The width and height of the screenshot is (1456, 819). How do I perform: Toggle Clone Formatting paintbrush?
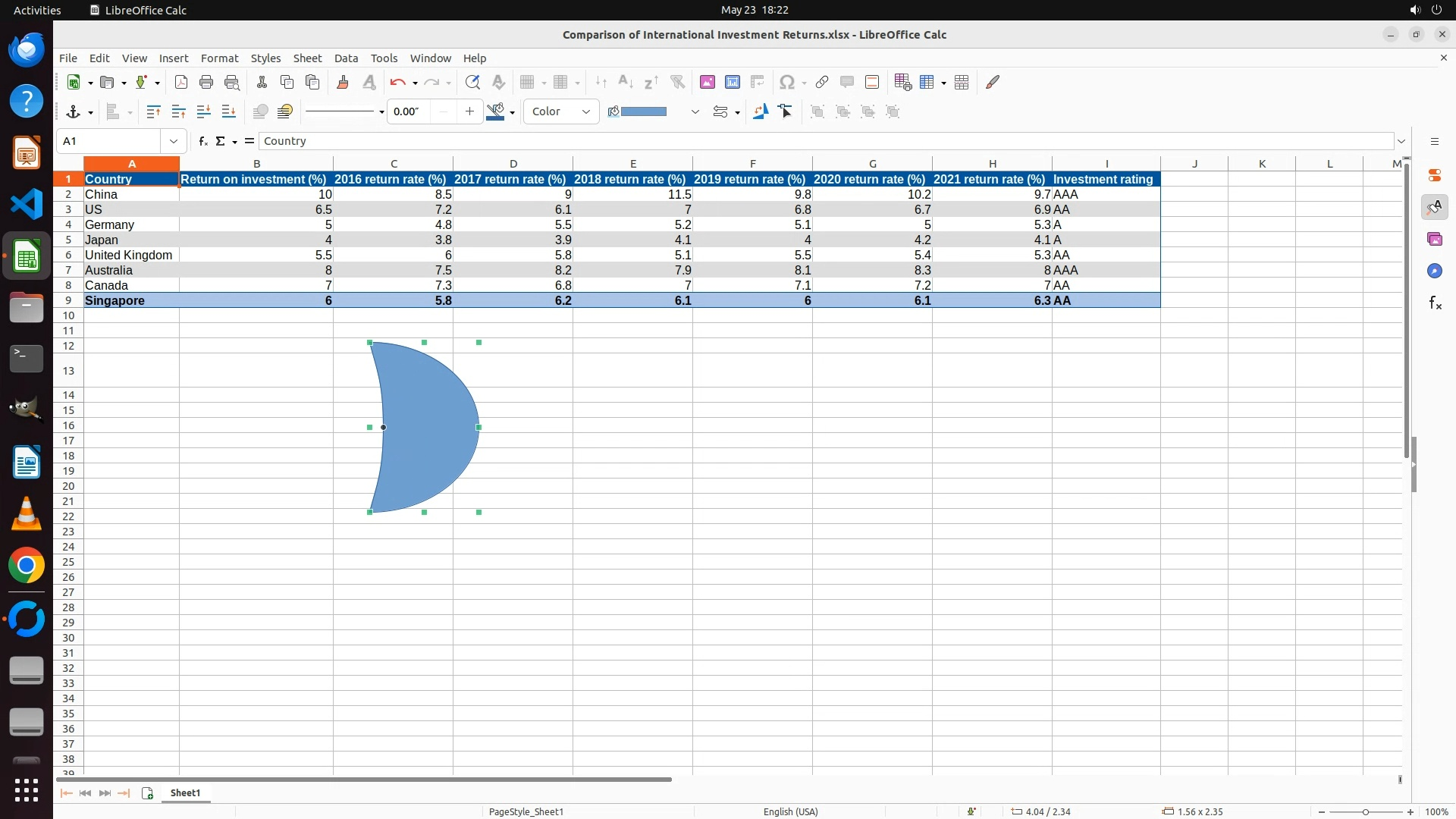(342, 83)
